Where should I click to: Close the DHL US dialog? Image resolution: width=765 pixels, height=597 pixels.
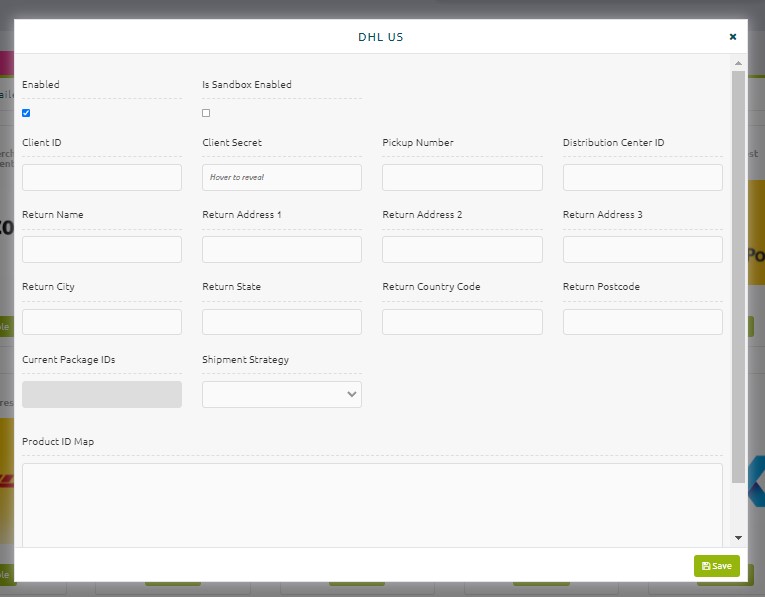click(732, 37)
